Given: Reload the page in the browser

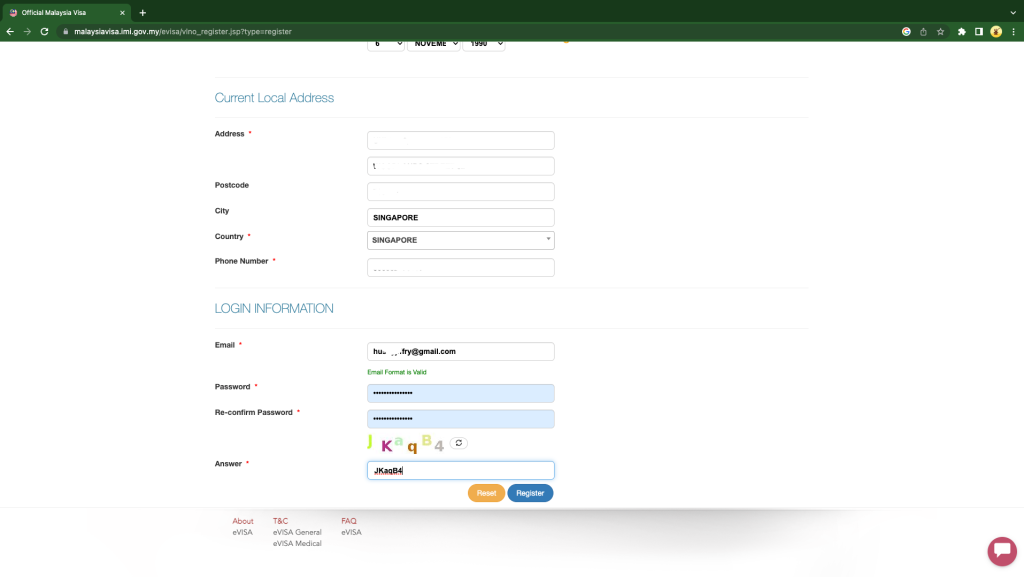Looking at the screenshot, I should (44, 31).
